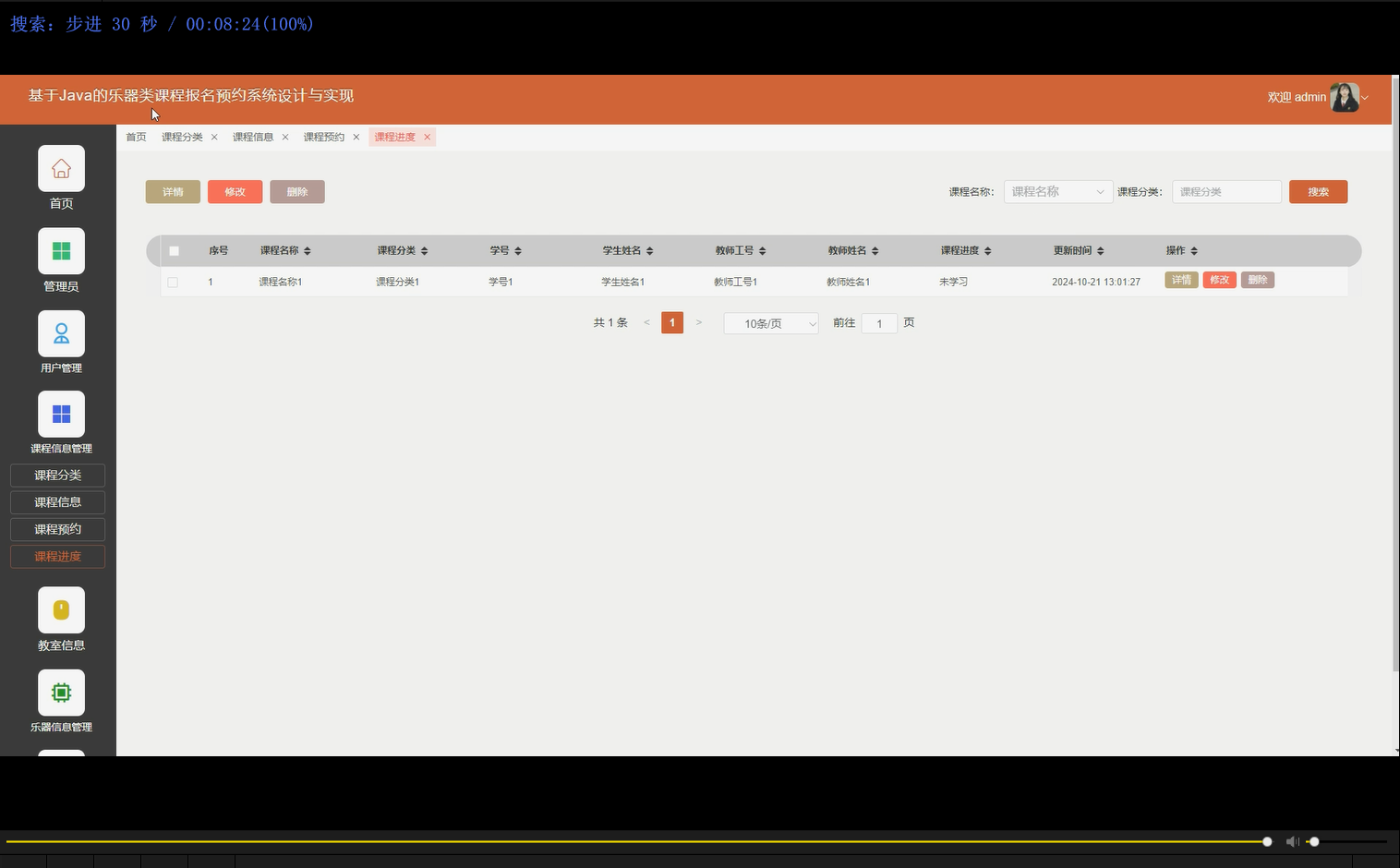
Task: Sort by 课程进度 column arrows
Action: click(988, 251)
